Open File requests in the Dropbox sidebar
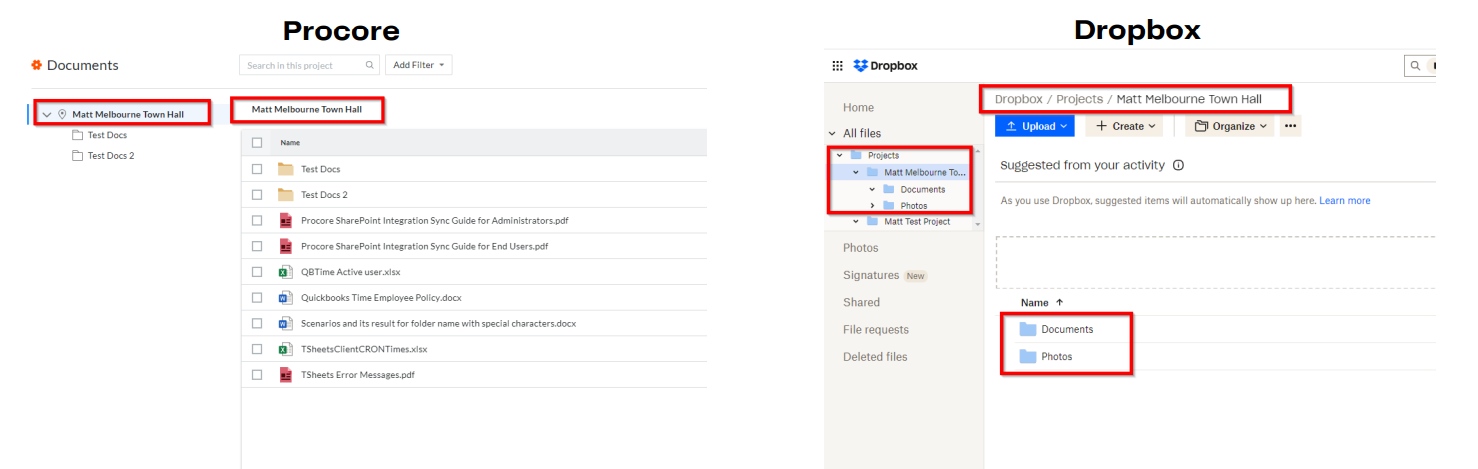The height and width of the screenshot is (469, 1478). [x=876, y=329]
